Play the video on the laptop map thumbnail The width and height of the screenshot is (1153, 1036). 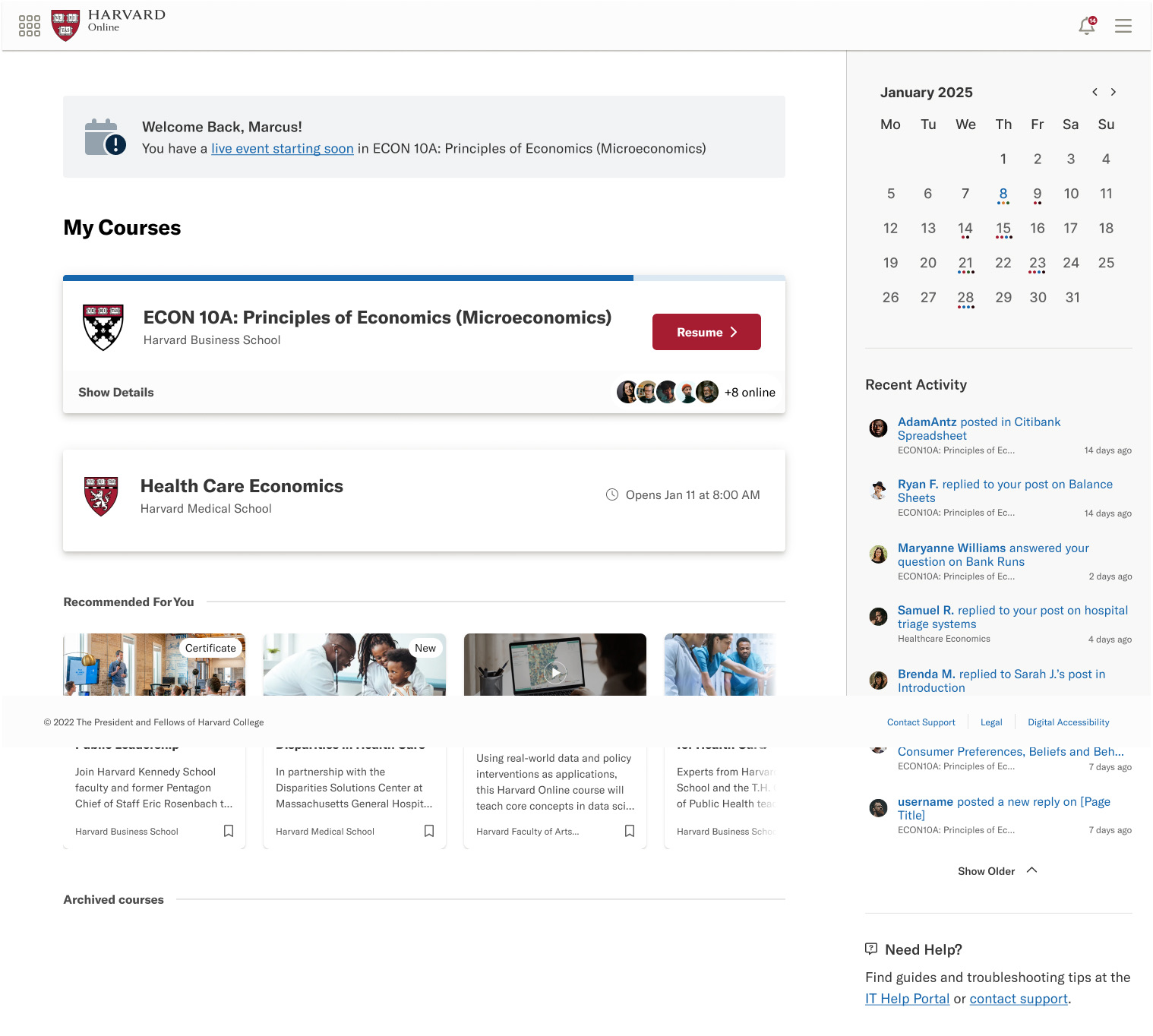tap(555, 673)
